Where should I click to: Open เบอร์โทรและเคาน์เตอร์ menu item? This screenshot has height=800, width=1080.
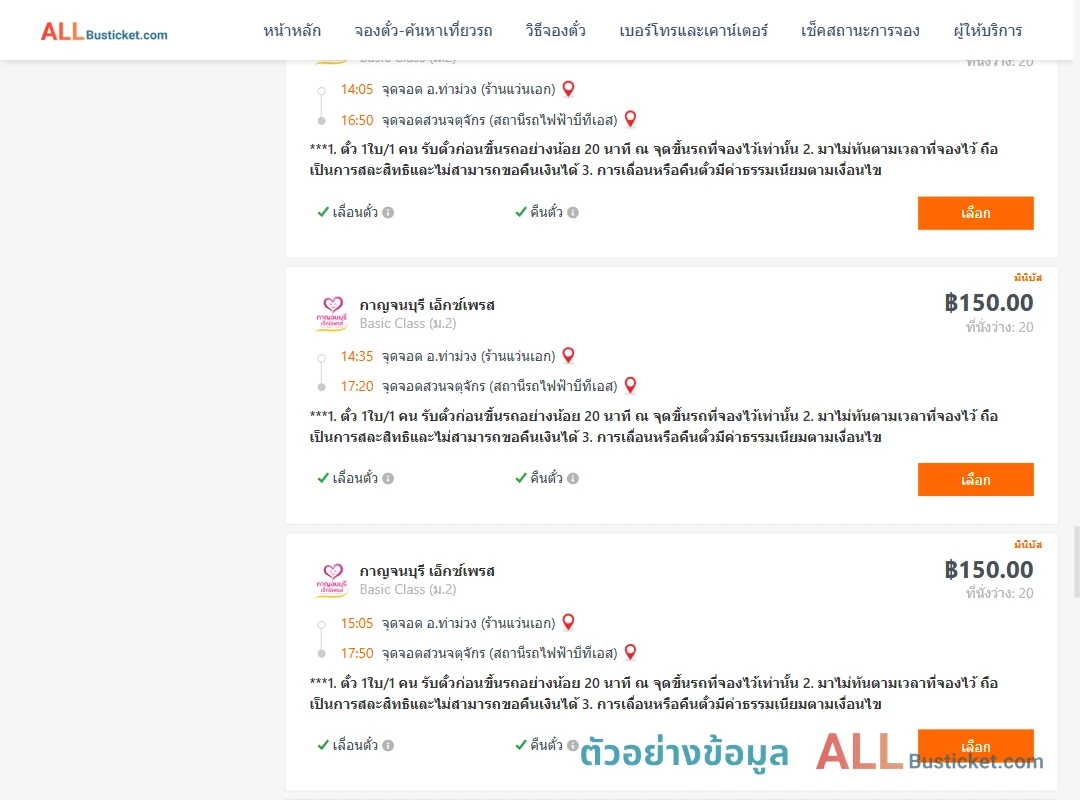[693, 31]
